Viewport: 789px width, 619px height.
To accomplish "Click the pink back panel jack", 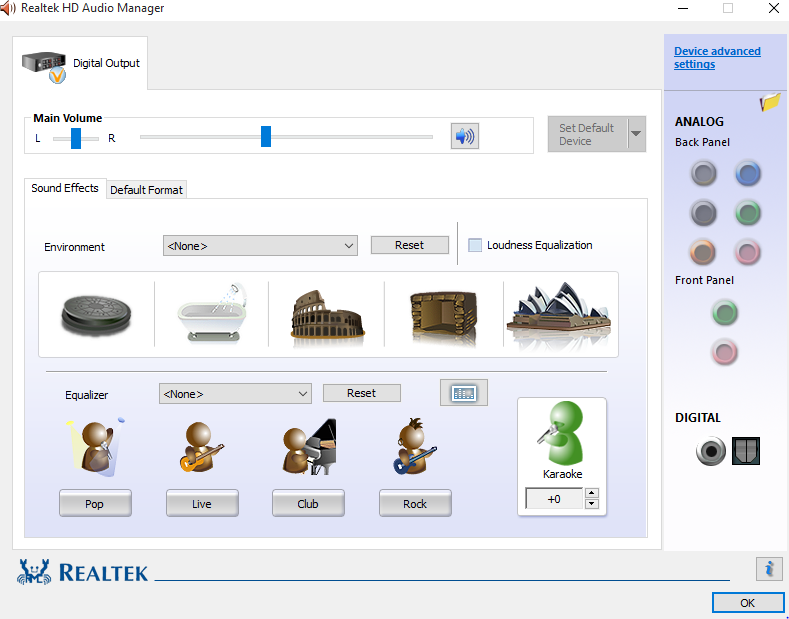I will (x=747, y=252).
